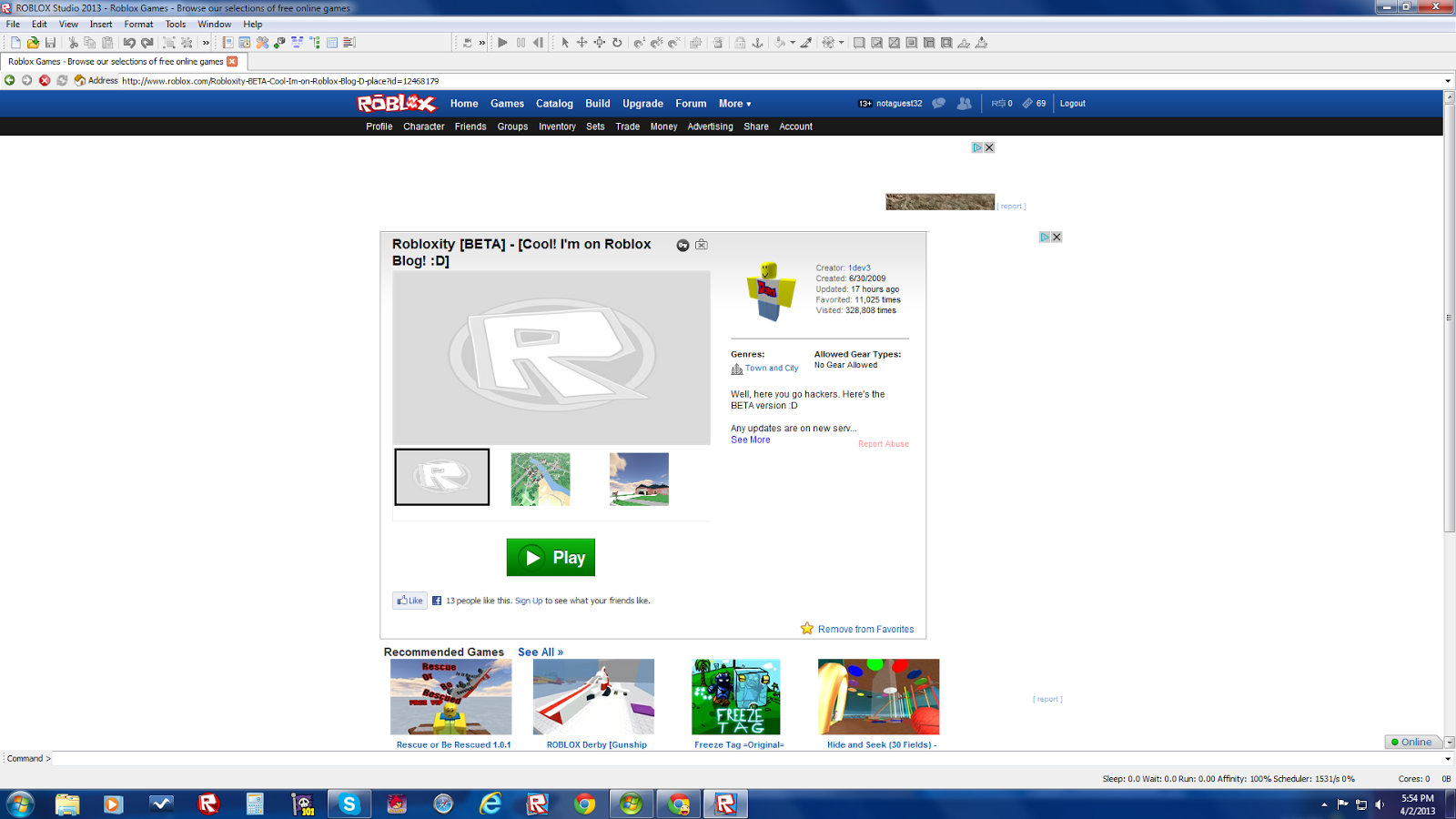Click Report Abuse link
1456x819 pixels.
tap(884, 444)
